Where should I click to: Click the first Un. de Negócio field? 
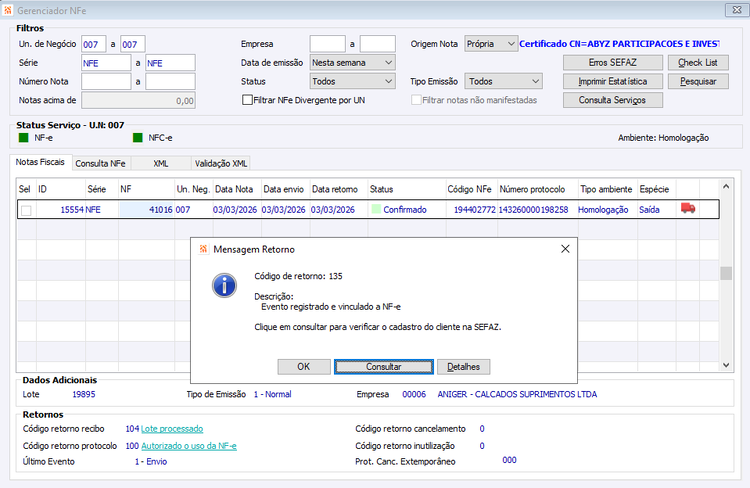coord(93,44)
